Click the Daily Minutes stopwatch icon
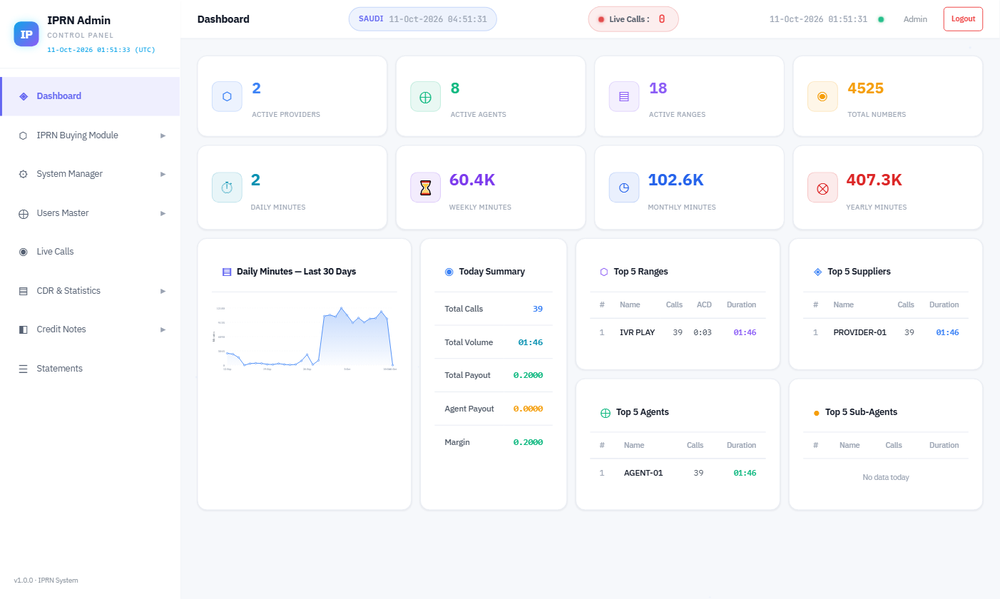 click(226, 188)
